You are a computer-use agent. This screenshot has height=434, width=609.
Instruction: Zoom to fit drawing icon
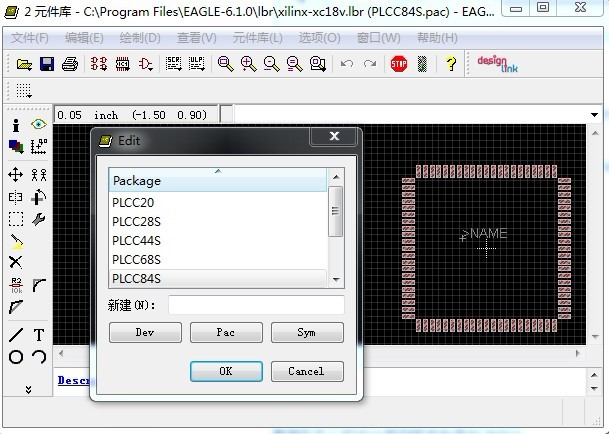tap(225, 64)
